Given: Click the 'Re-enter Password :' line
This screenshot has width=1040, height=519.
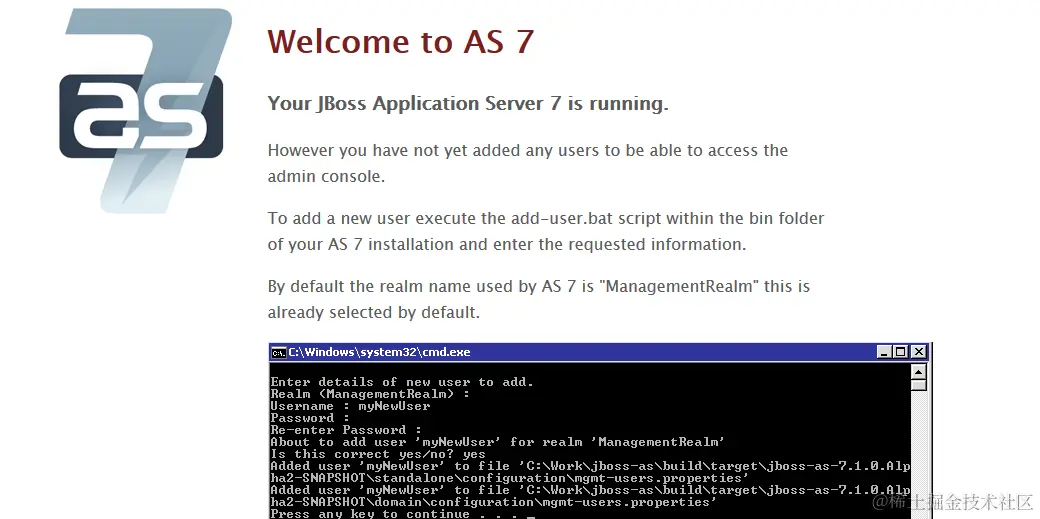Looking at the screenshot, I should point(346,430).
